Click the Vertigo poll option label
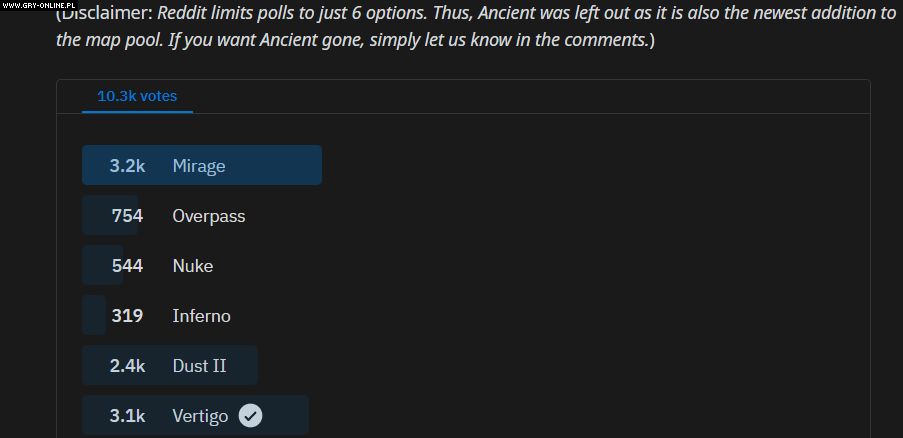 click(x=200, y=416)
